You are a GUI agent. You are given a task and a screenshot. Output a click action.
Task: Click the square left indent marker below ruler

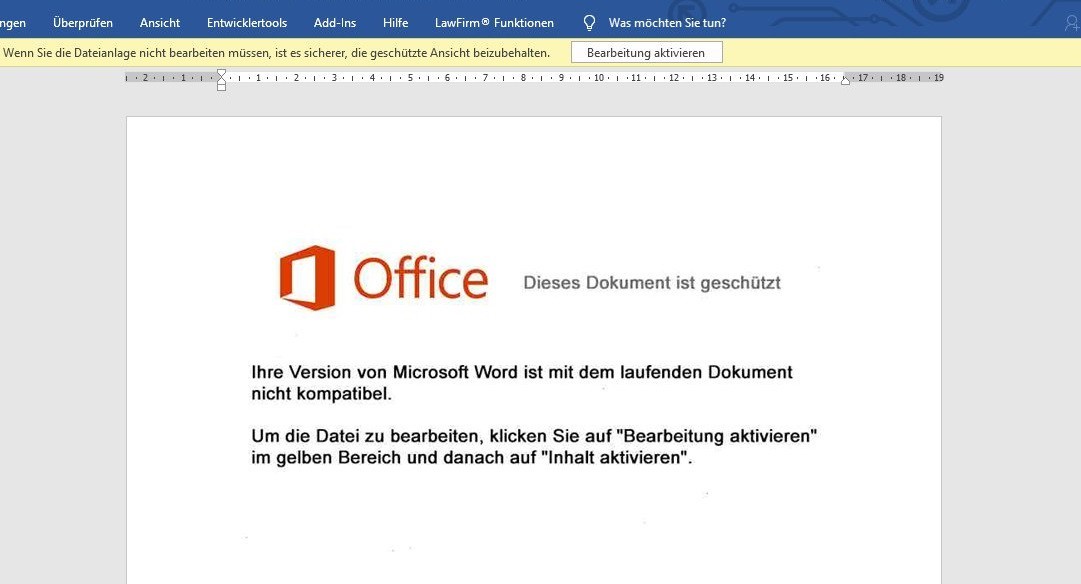click(221, 88)
